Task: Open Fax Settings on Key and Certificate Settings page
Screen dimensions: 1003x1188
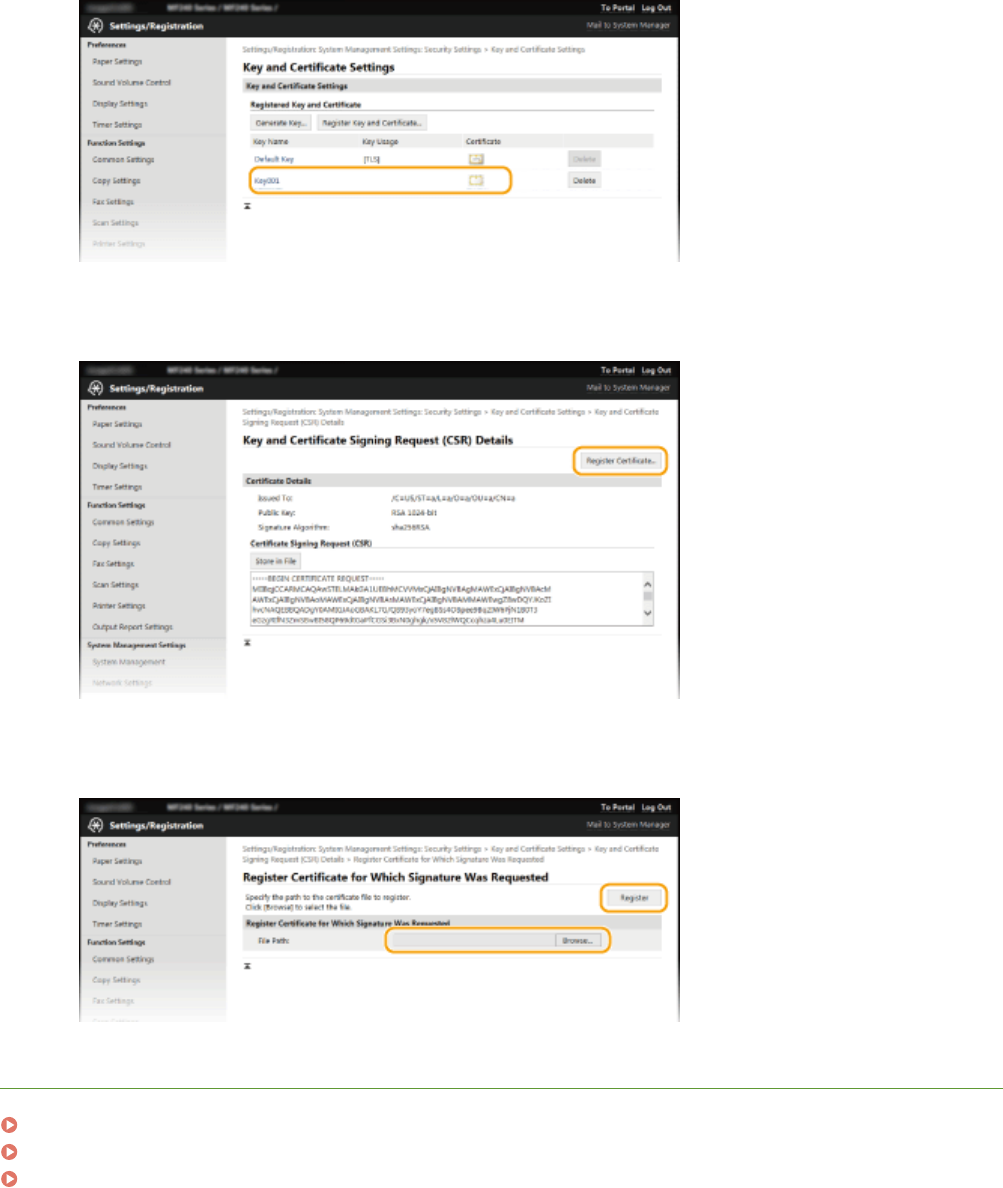Action: 113,202
